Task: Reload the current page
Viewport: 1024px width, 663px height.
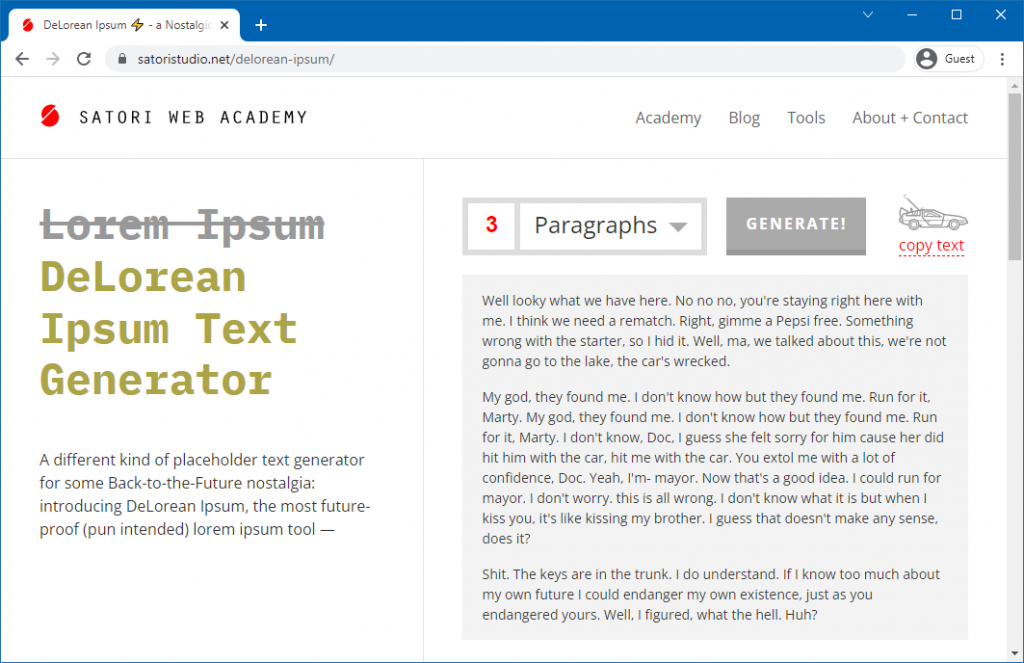Action: pos(83,58)
